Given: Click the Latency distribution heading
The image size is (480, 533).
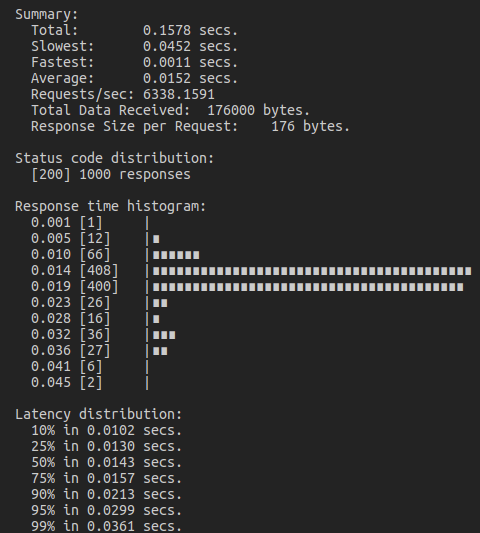Looking at the screenshot, I should [99, 414].
